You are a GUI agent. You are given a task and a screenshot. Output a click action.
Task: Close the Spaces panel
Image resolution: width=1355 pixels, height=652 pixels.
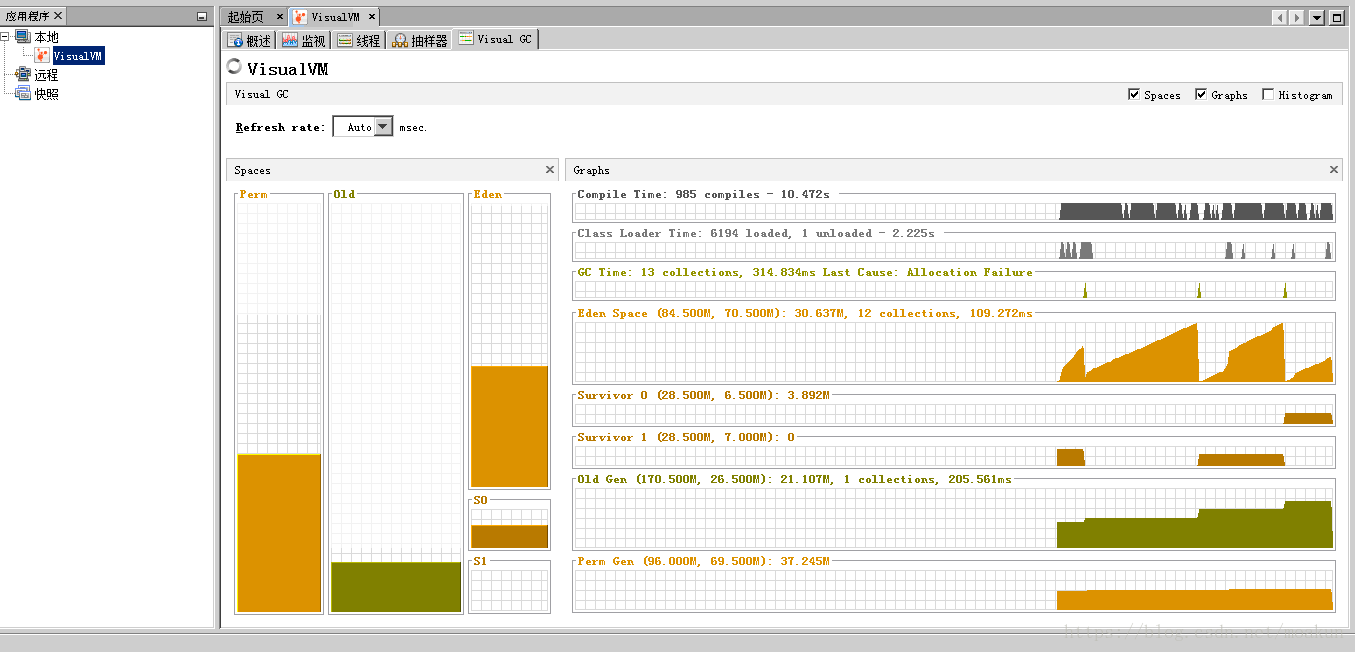coord(549,170)
